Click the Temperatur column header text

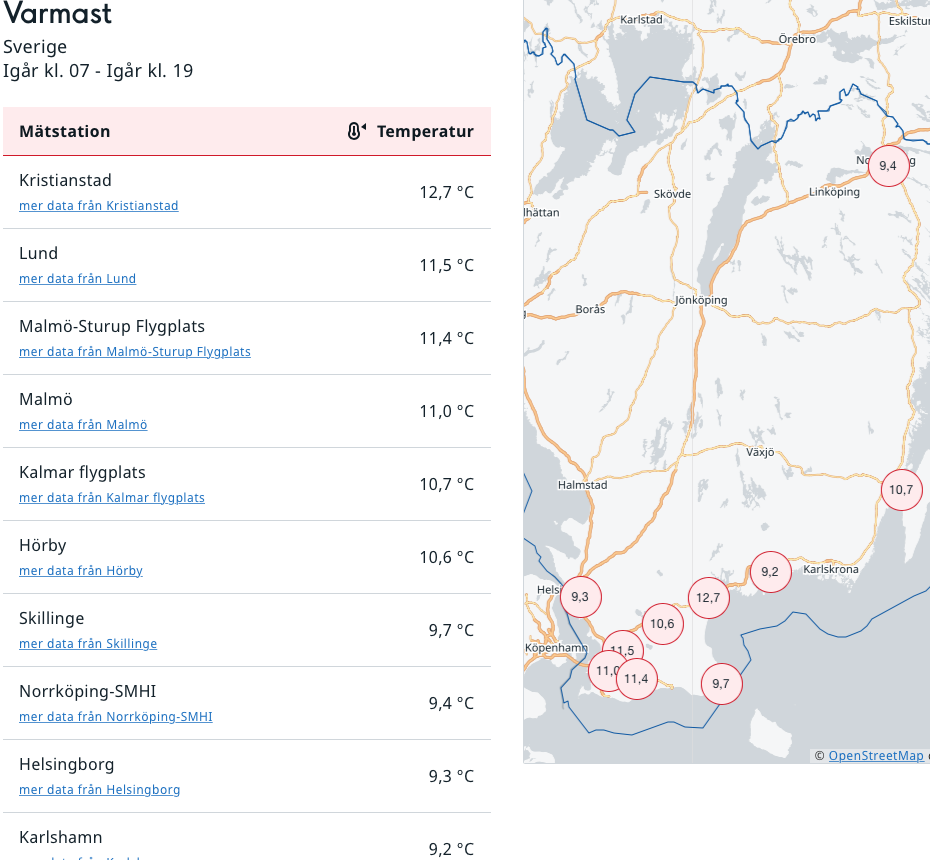click(425, 131)
